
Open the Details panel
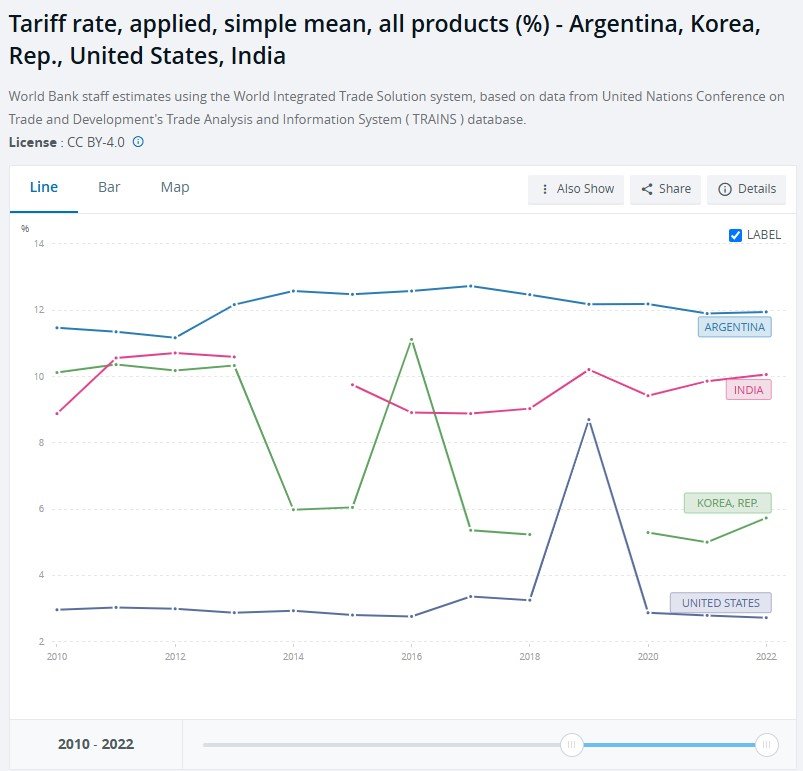click(746, 189)
